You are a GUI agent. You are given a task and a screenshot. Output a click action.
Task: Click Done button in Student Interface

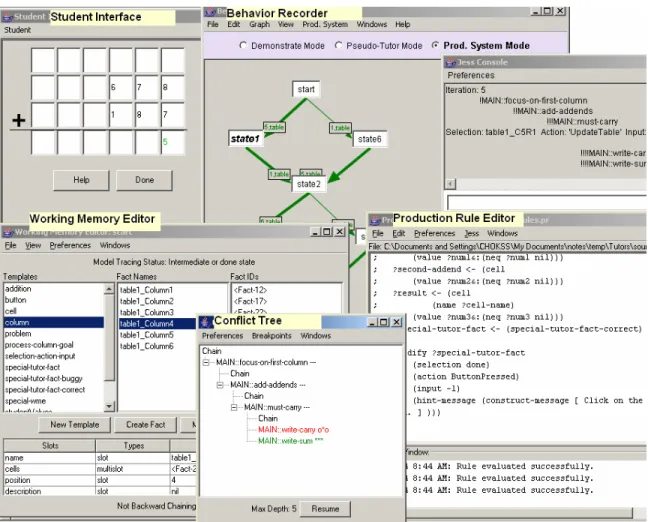click(144, 180)
